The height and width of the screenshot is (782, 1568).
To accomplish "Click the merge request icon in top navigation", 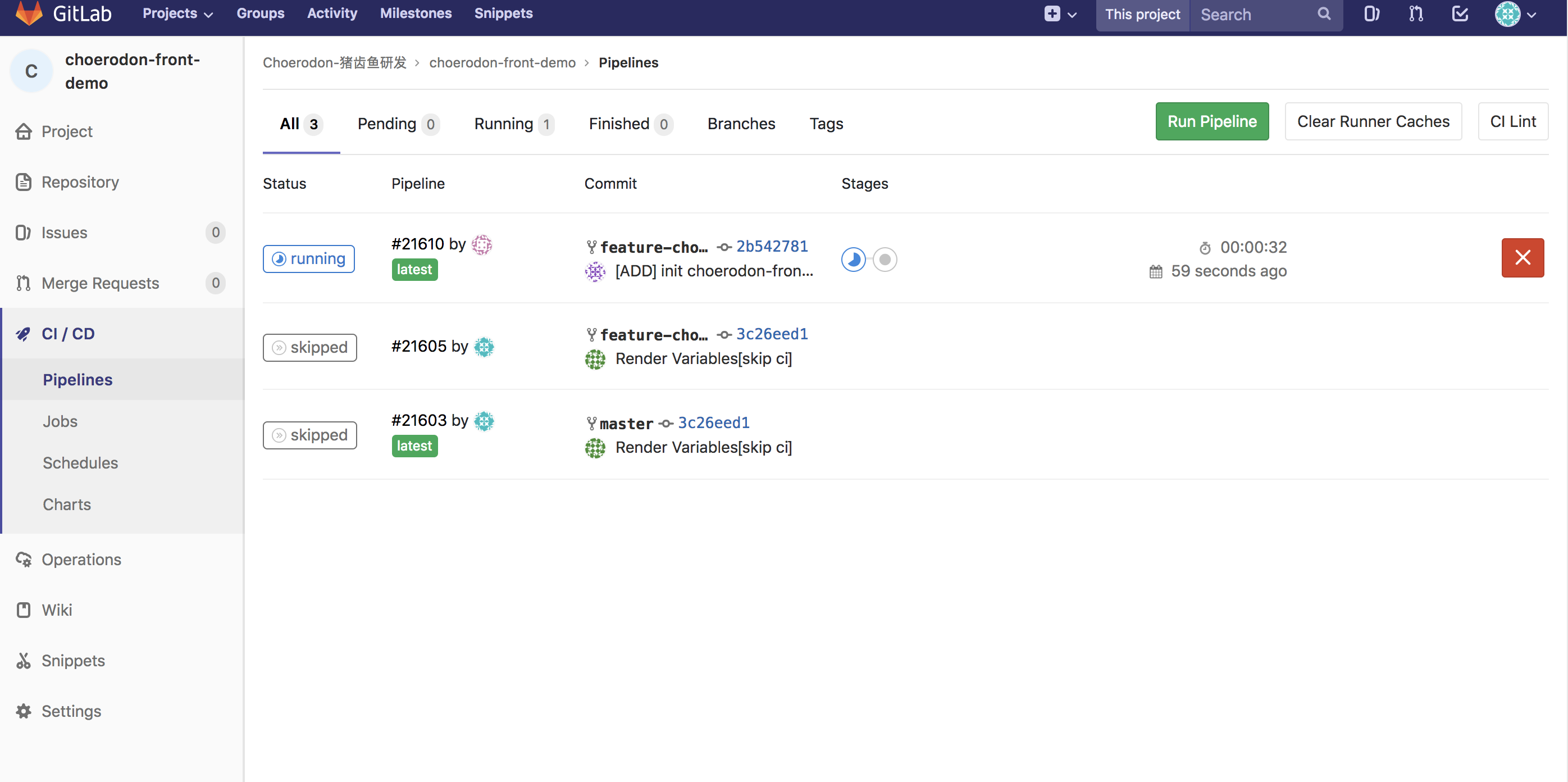I will [1414, 15].
